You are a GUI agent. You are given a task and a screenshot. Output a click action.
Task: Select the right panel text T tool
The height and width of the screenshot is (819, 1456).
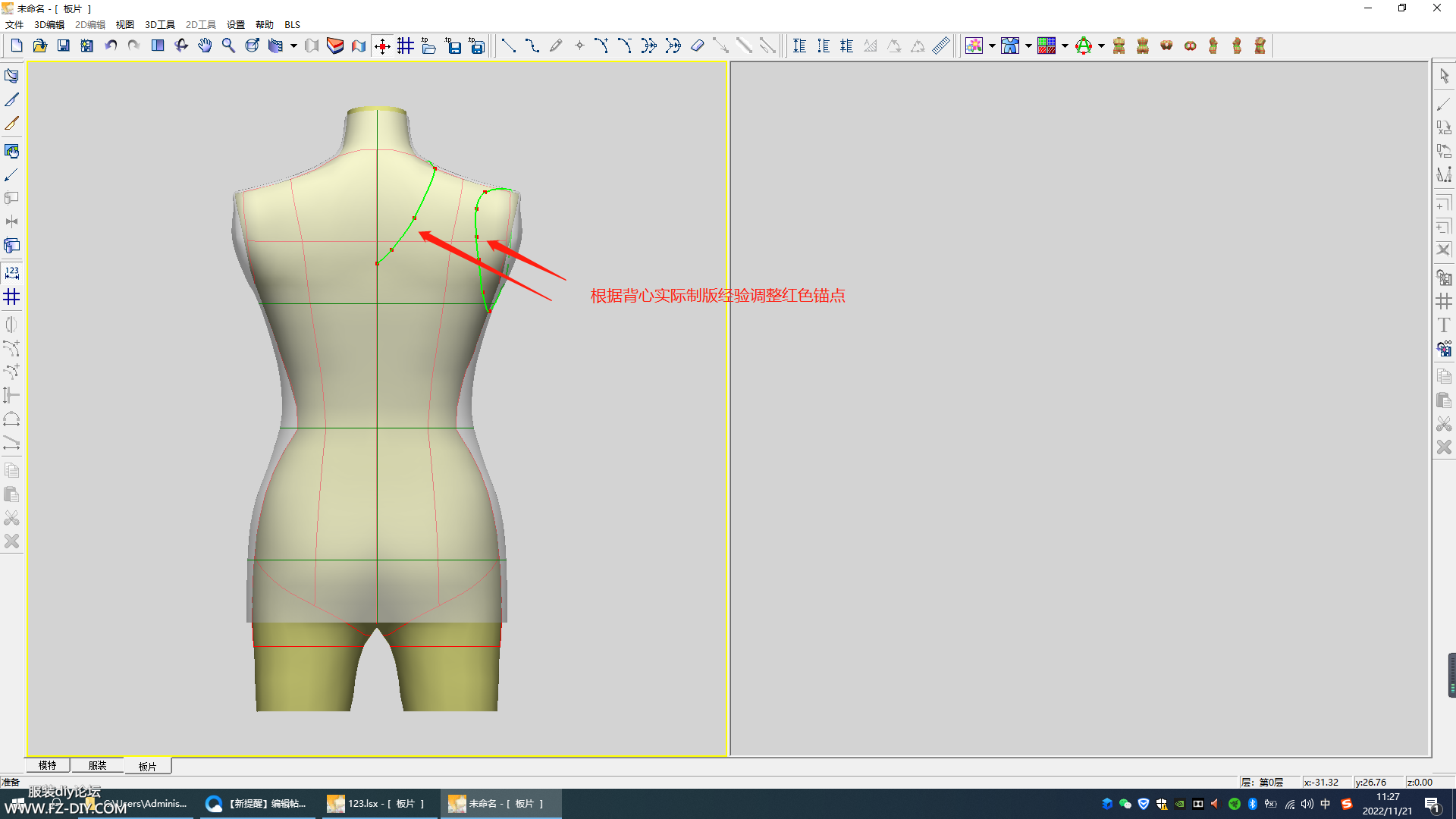1444,325
